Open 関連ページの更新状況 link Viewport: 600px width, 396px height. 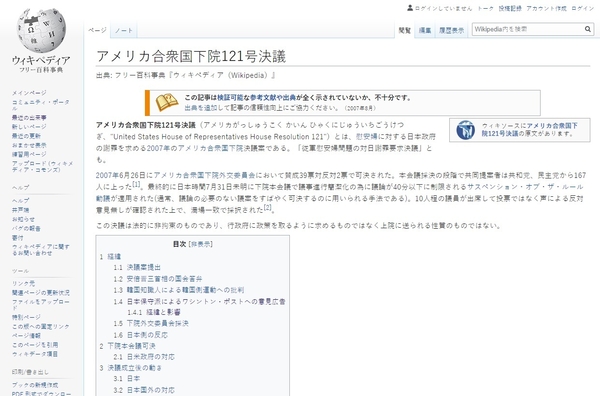coord(41,293)
